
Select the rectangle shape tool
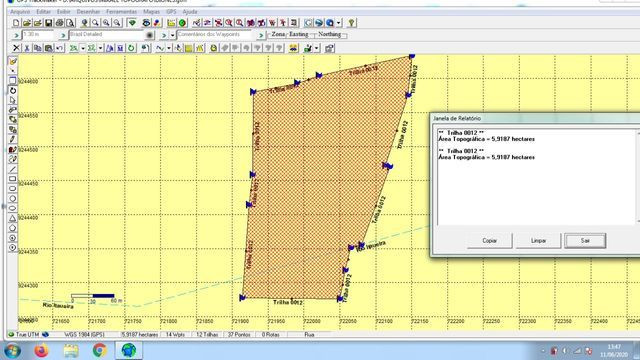coord(13,179)
